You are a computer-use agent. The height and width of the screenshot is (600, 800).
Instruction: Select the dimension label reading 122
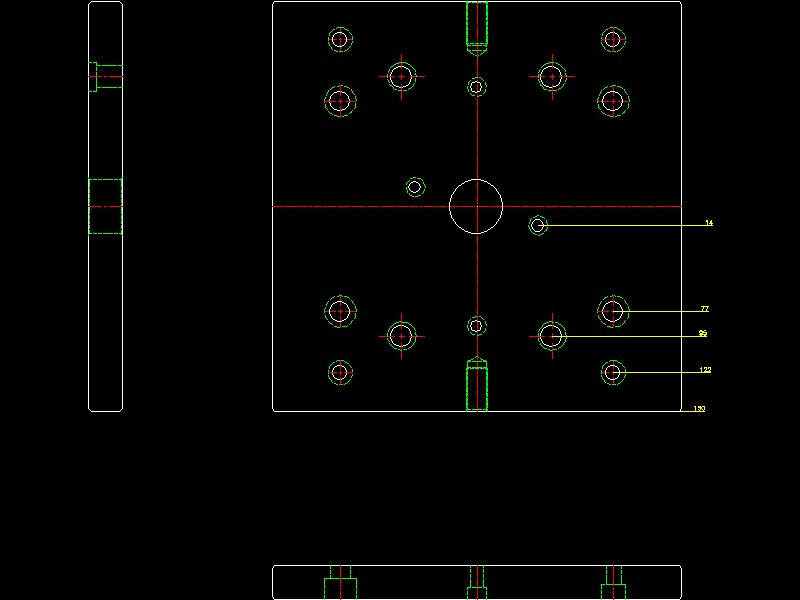(x=706, y=368)
